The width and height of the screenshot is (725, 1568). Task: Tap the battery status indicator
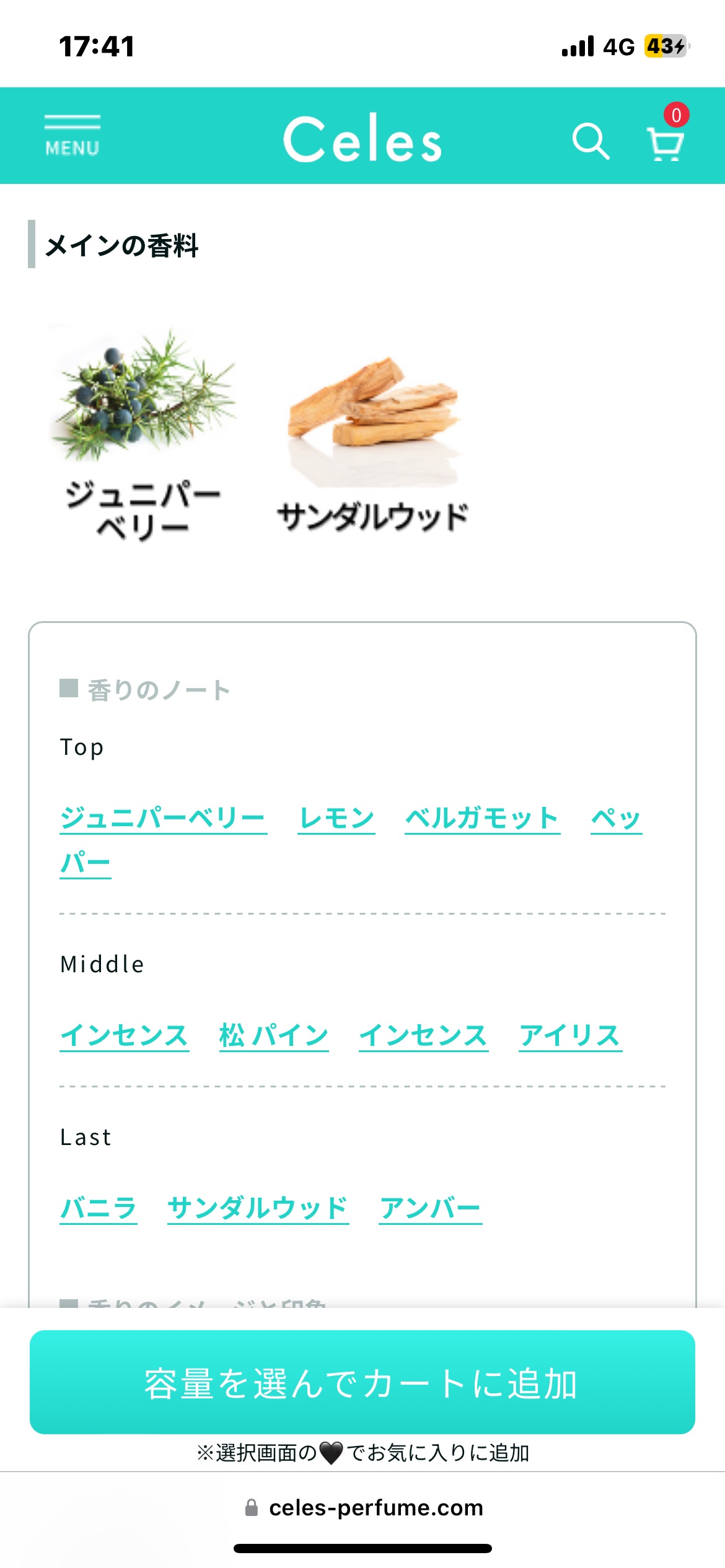666,46
